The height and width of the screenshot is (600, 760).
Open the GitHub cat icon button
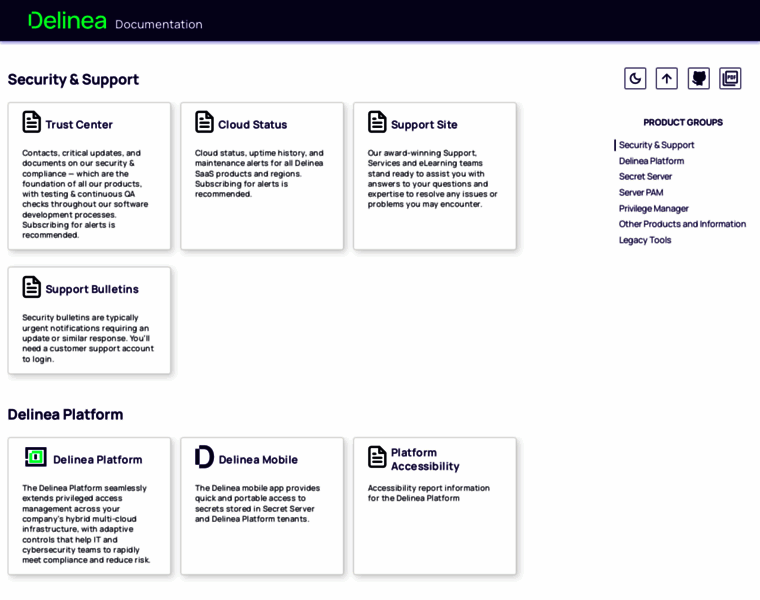tap(698, 79)
